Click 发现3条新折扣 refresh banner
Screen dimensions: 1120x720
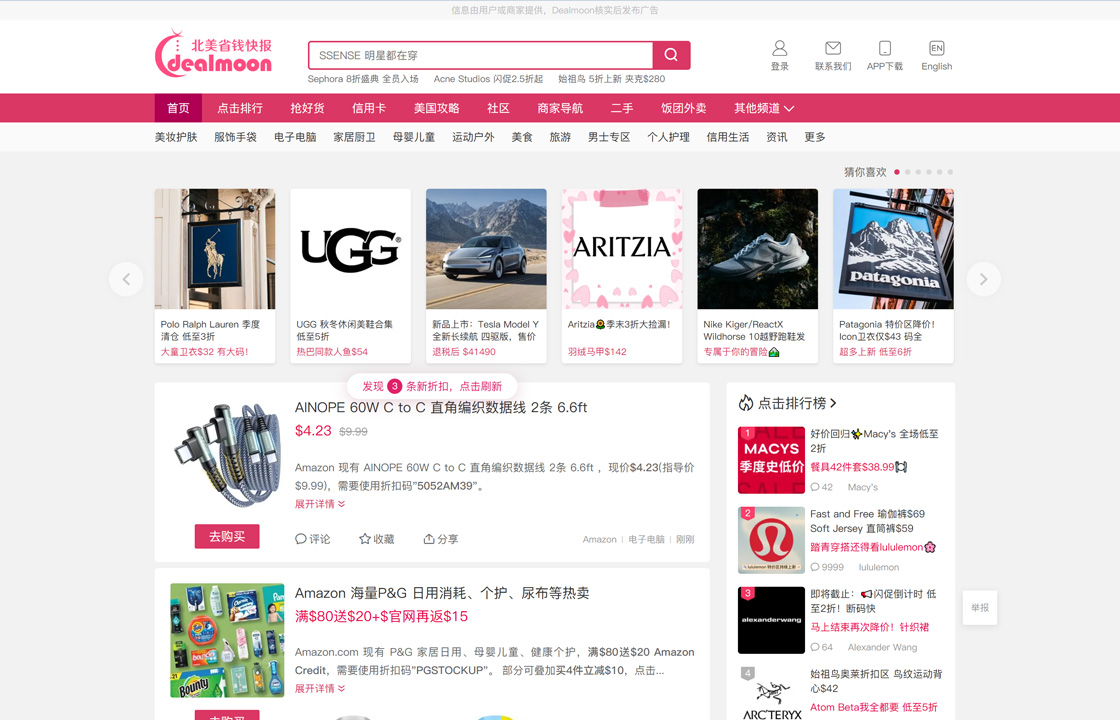(431, 386)
